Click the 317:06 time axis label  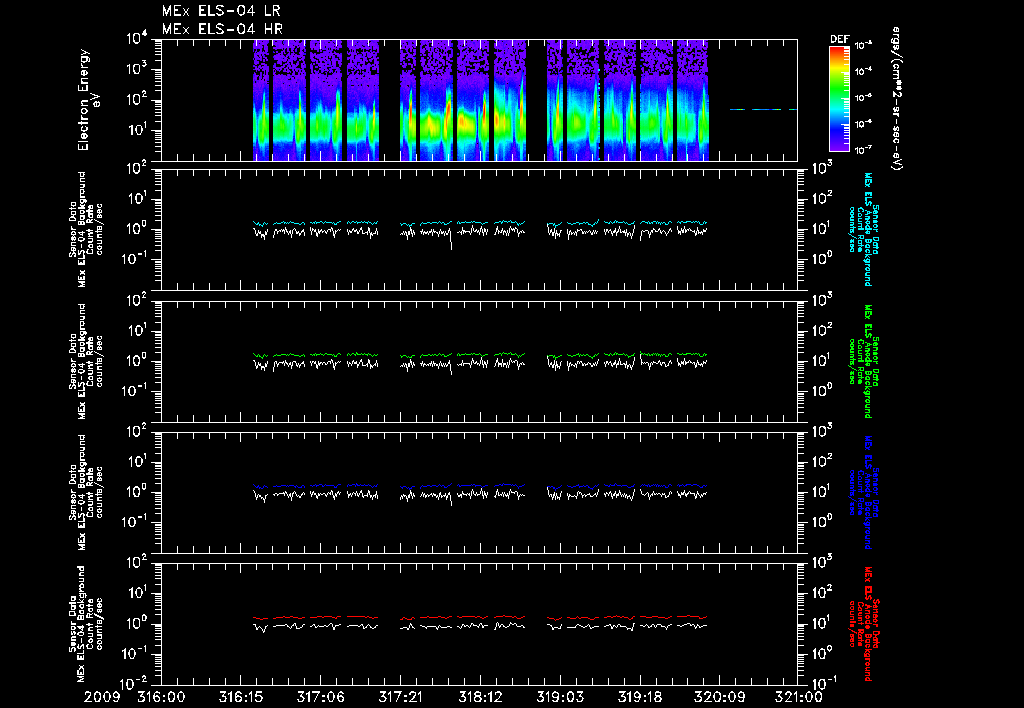(320, 697)
